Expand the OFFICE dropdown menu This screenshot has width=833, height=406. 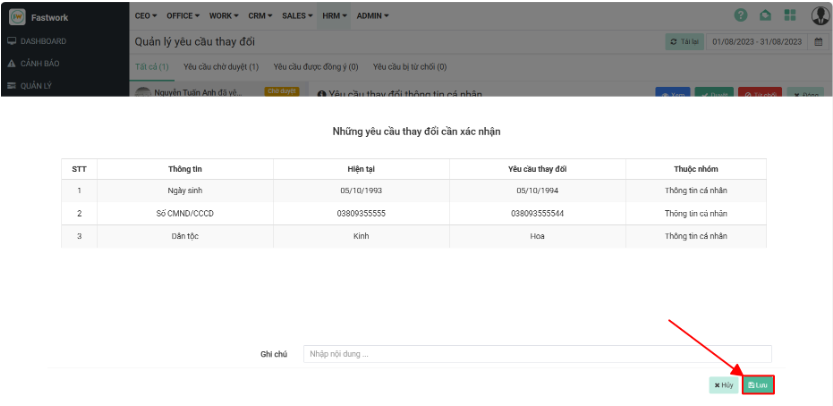click(183, 16)
